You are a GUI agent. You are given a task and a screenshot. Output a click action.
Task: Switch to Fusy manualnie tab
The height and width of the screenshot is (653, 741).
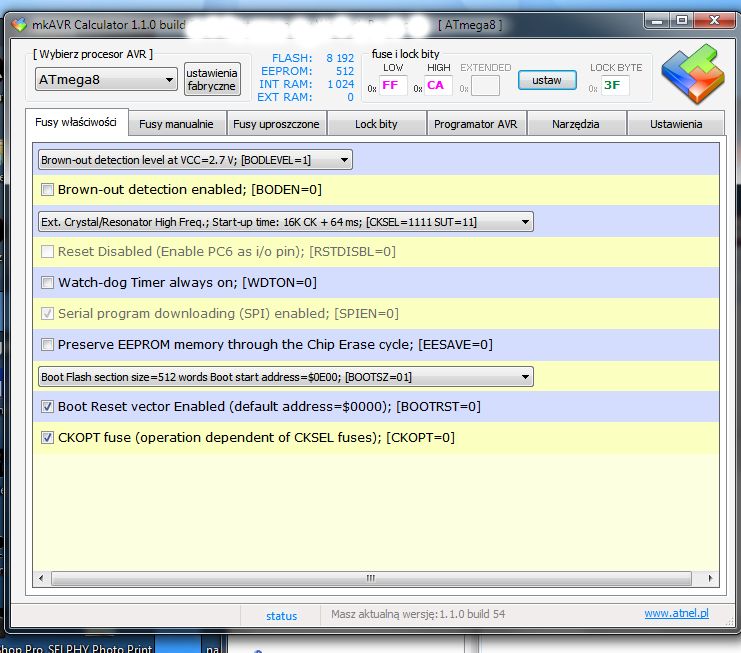[176, 124]
